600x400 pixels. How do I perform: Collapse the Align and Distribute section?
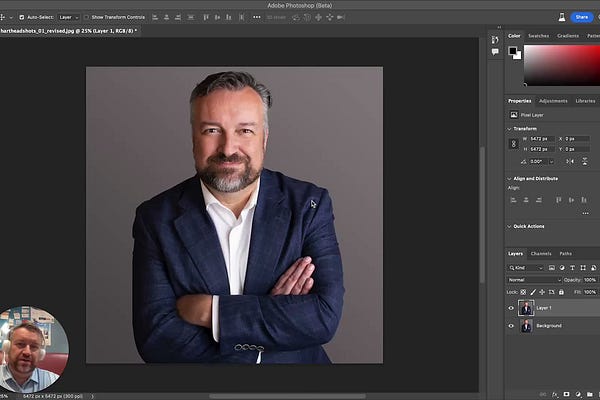(x=509, y=179)
